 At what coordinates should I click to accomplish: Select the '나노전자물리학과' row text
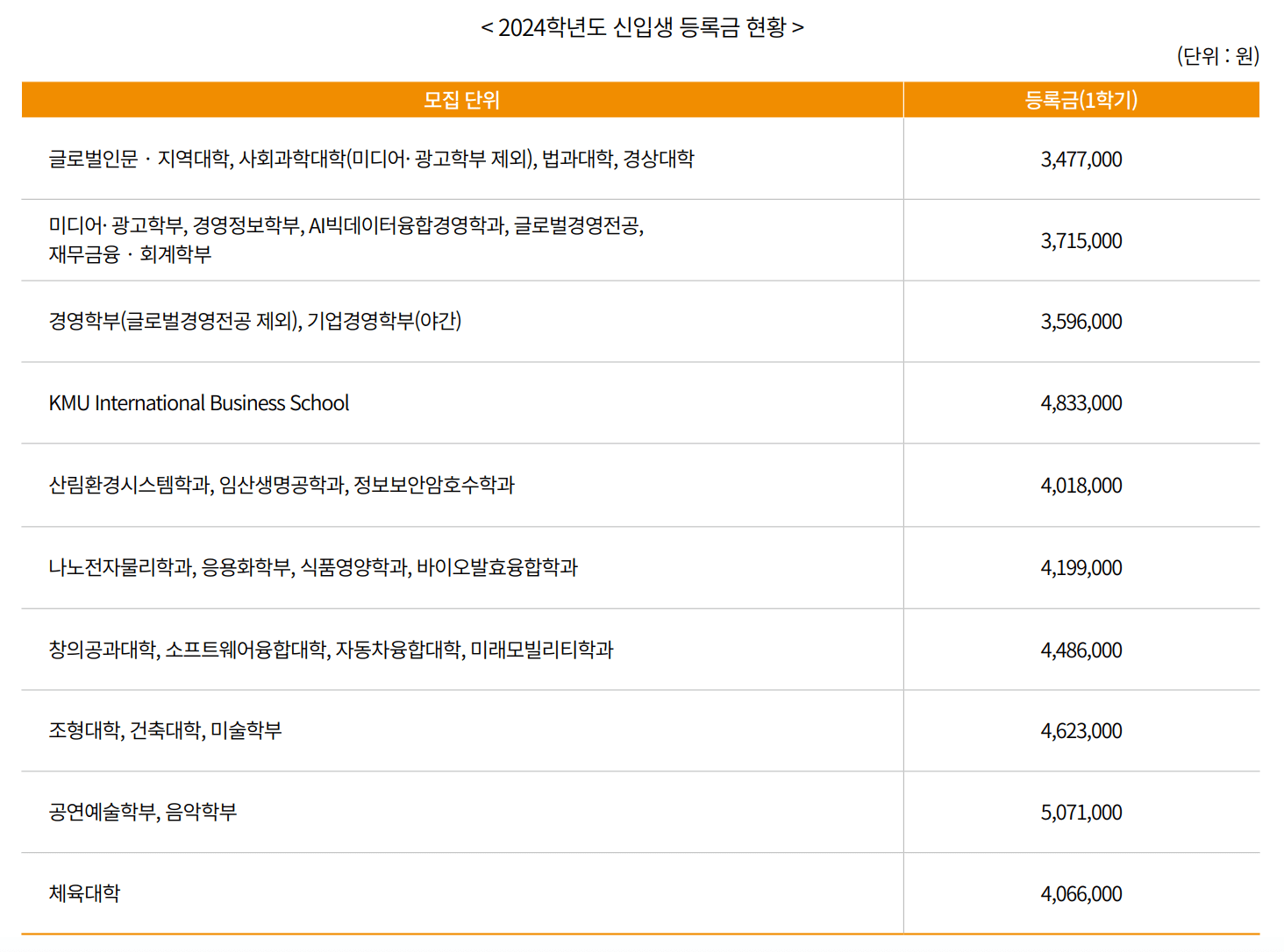pyautogui.click(x=314, y=567)
